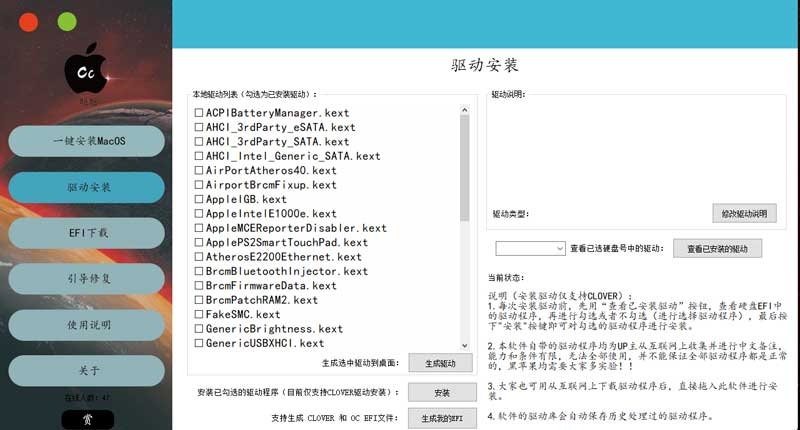Check AppleIGB.kext checkbox
800x430 pixels.
tap(198, 198)
